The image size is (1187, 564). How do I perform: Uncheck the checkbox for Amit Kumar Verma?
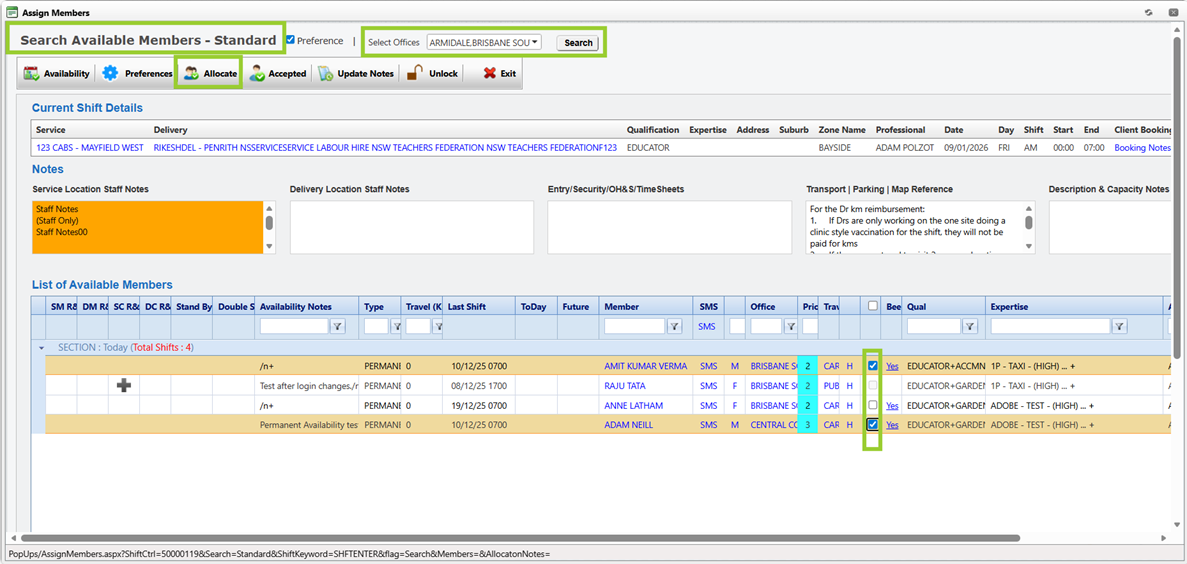pyautogui.click(x=873, y=366)
